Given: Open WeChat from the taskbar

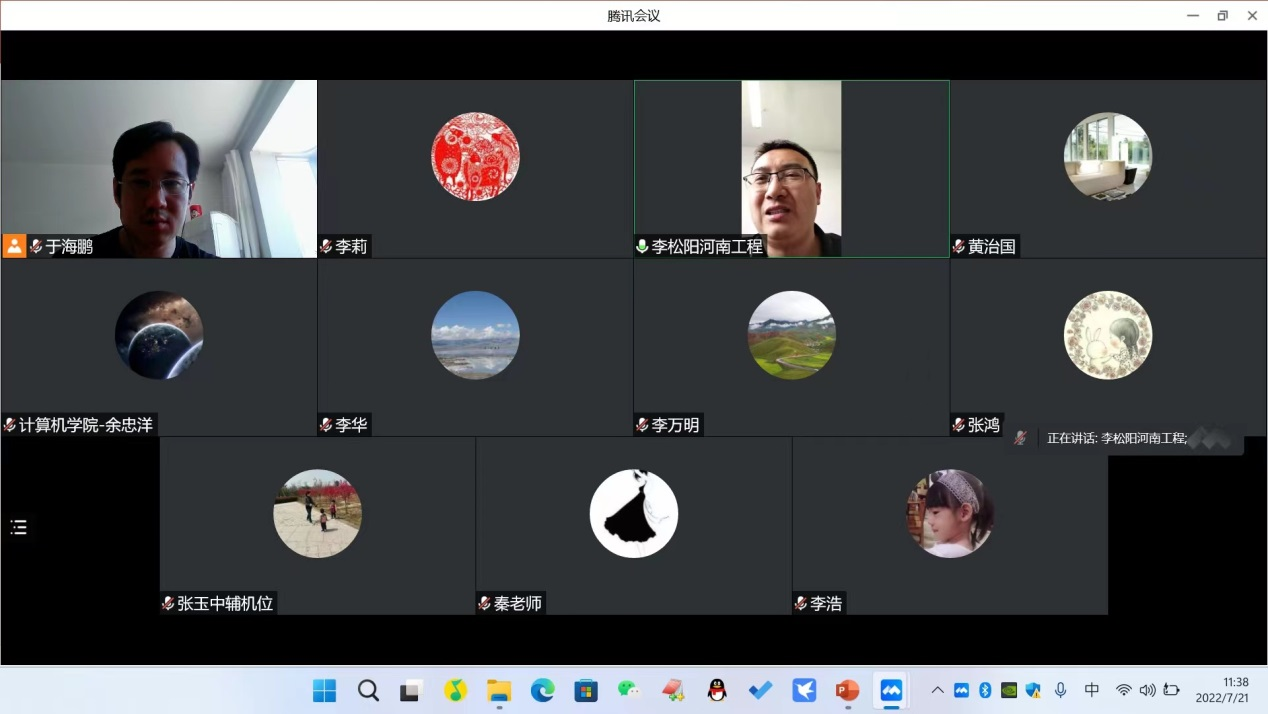Looking at the screenshot, I should point(629,690).
